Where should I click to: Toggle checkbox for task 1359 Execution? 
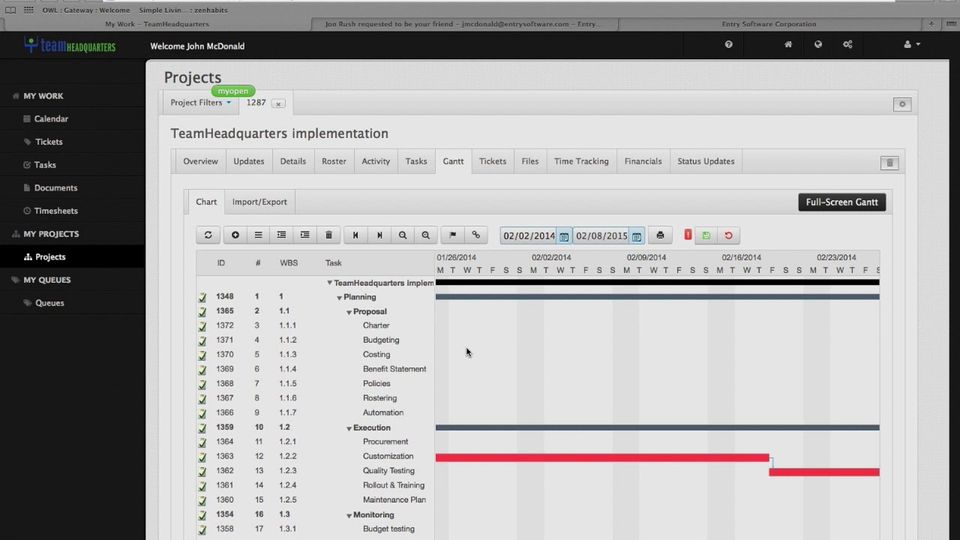pos(203,428)
